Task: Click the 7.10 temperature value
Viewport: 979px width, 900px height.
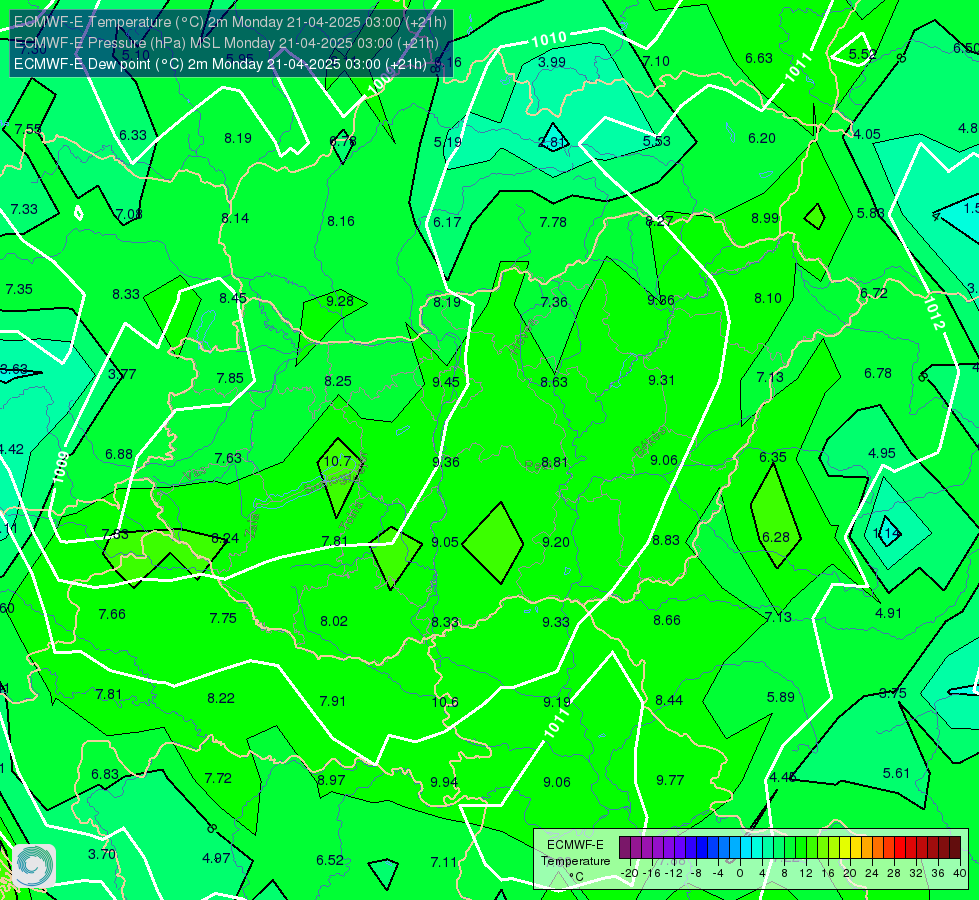Action: tap(656, 61)
